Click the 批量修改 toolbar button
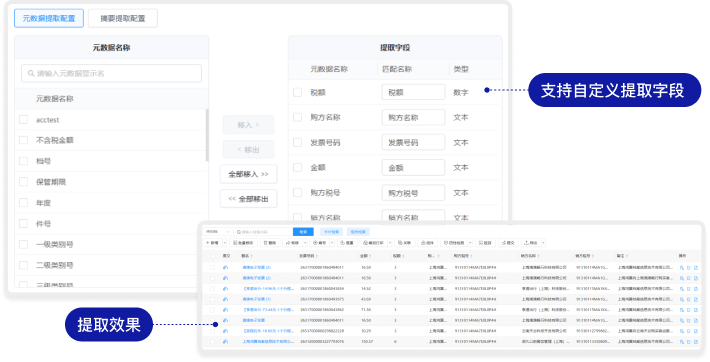The width and height of the screenshot is (710, 362). [x=244, y=243]
